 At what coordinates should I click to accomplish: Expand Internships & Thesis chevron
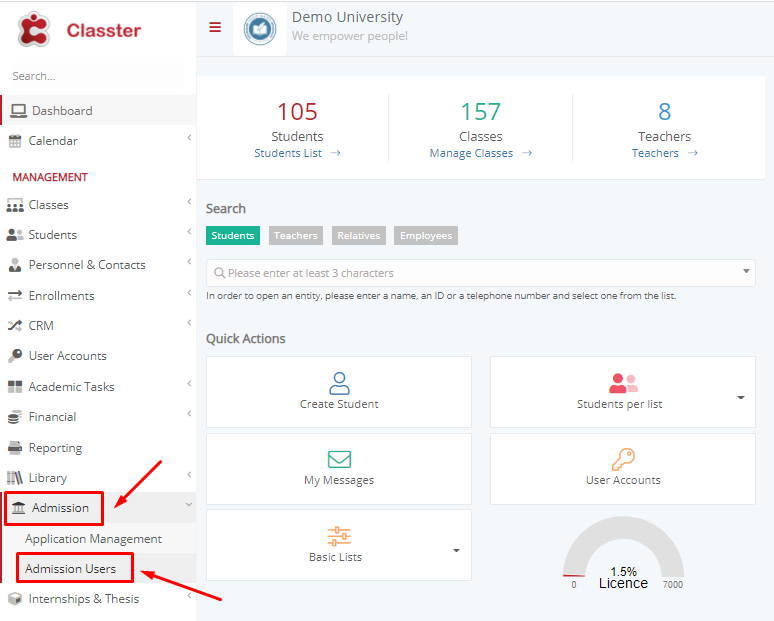[x=189, y=596]
